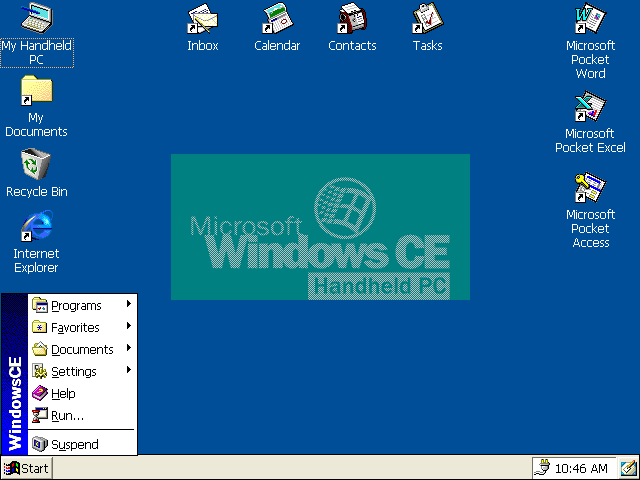The height and width of the screenshot is (480, 640).
Task: Click the "Contacts" label text
Action: click(x=352, y=45)
